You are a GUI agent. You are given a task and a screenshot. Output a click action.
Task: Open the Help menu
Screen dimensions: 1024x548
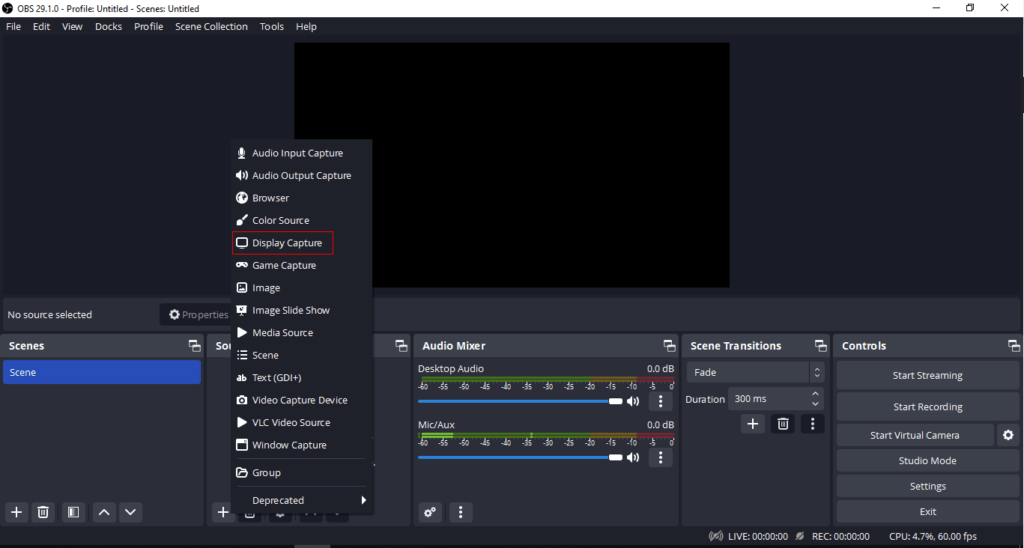[x=306, y=27]
